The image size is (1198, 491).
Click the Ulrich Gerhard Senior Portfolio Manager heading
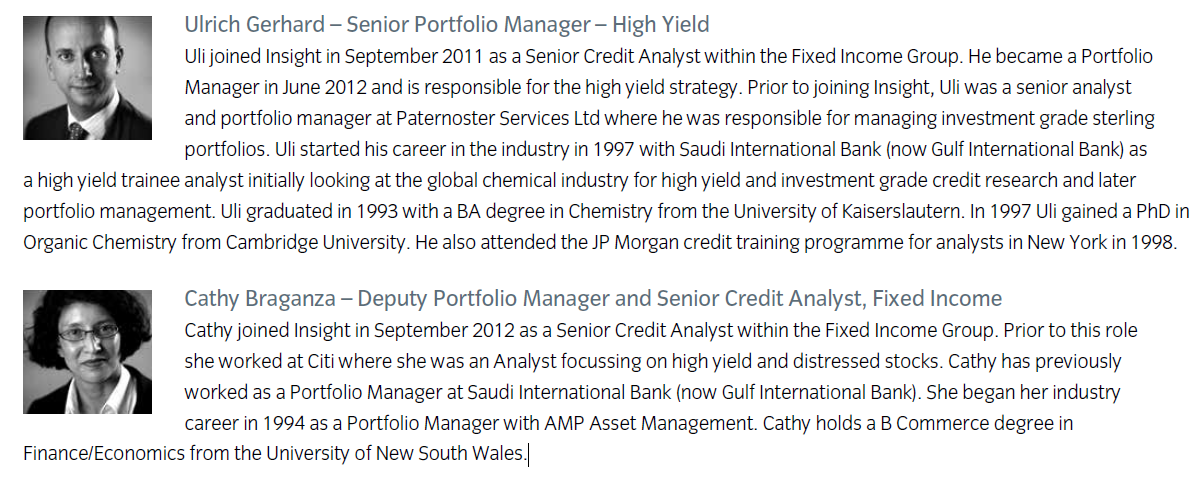447,25
